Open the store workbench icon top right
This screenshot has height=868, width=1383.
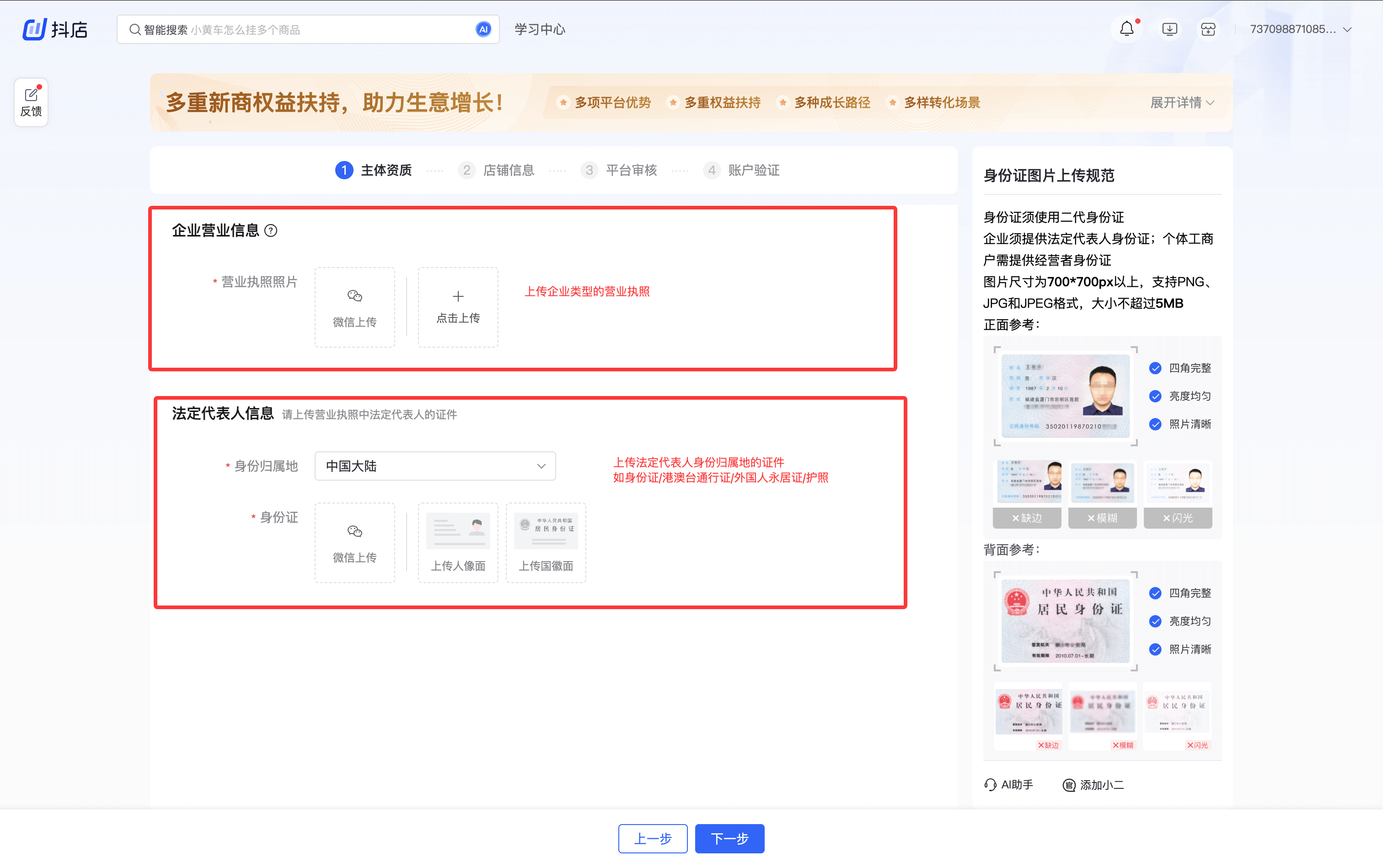click(x=1207, y=28)
